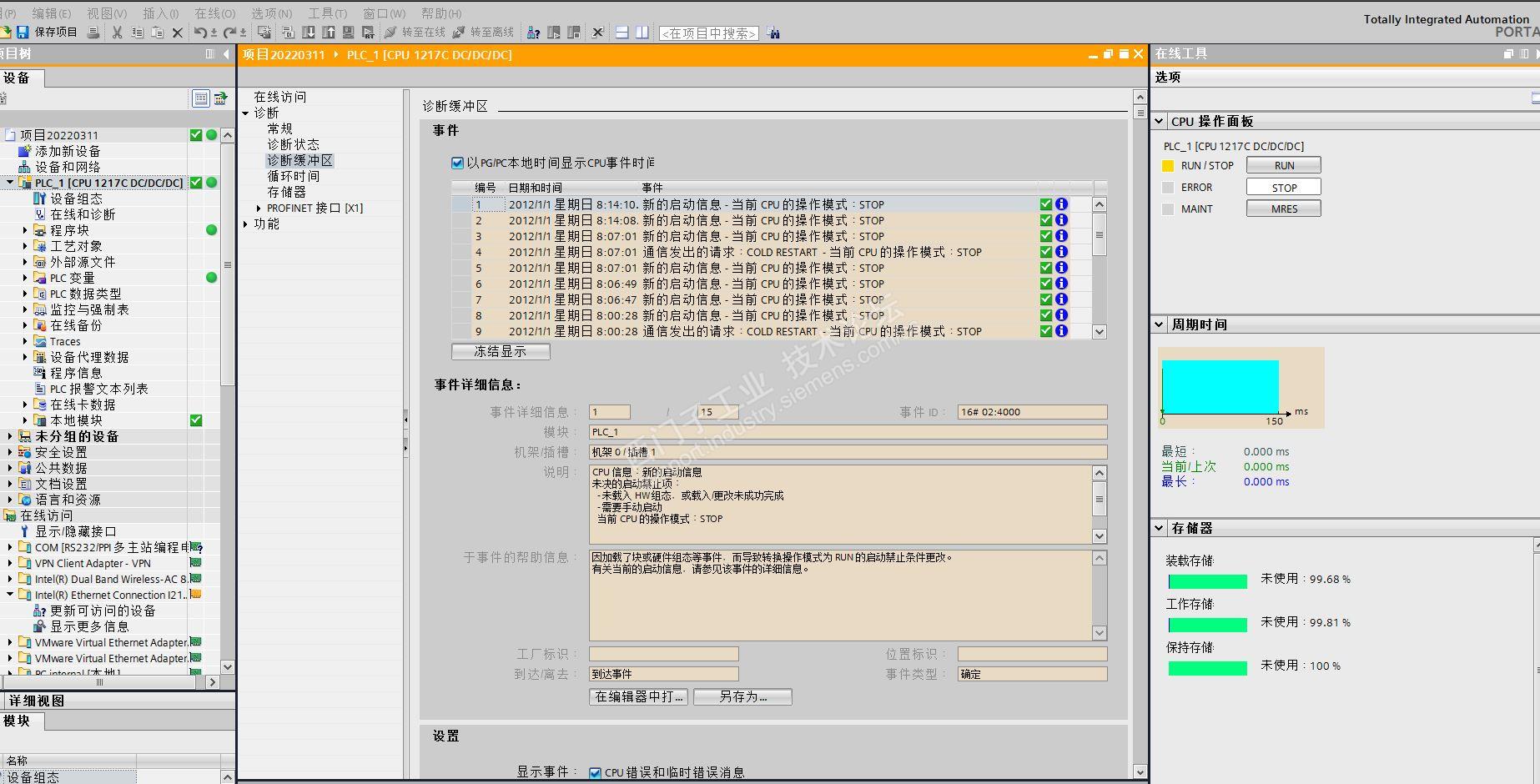The height and width of the screenshot is (784, 1540).
Task: Click the device configuration icon 设备组态
Action: (39, 199)
